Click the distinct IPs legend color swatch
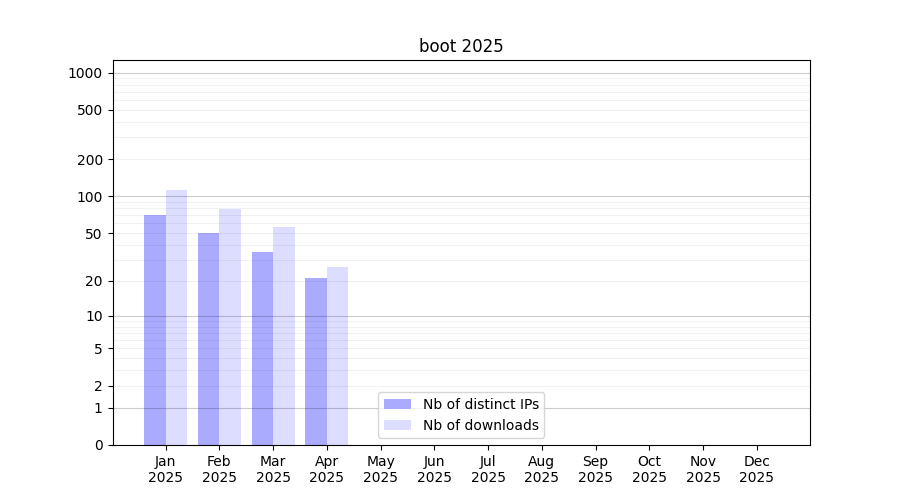Screen dimensions: 900x500 tap(397, 404)
